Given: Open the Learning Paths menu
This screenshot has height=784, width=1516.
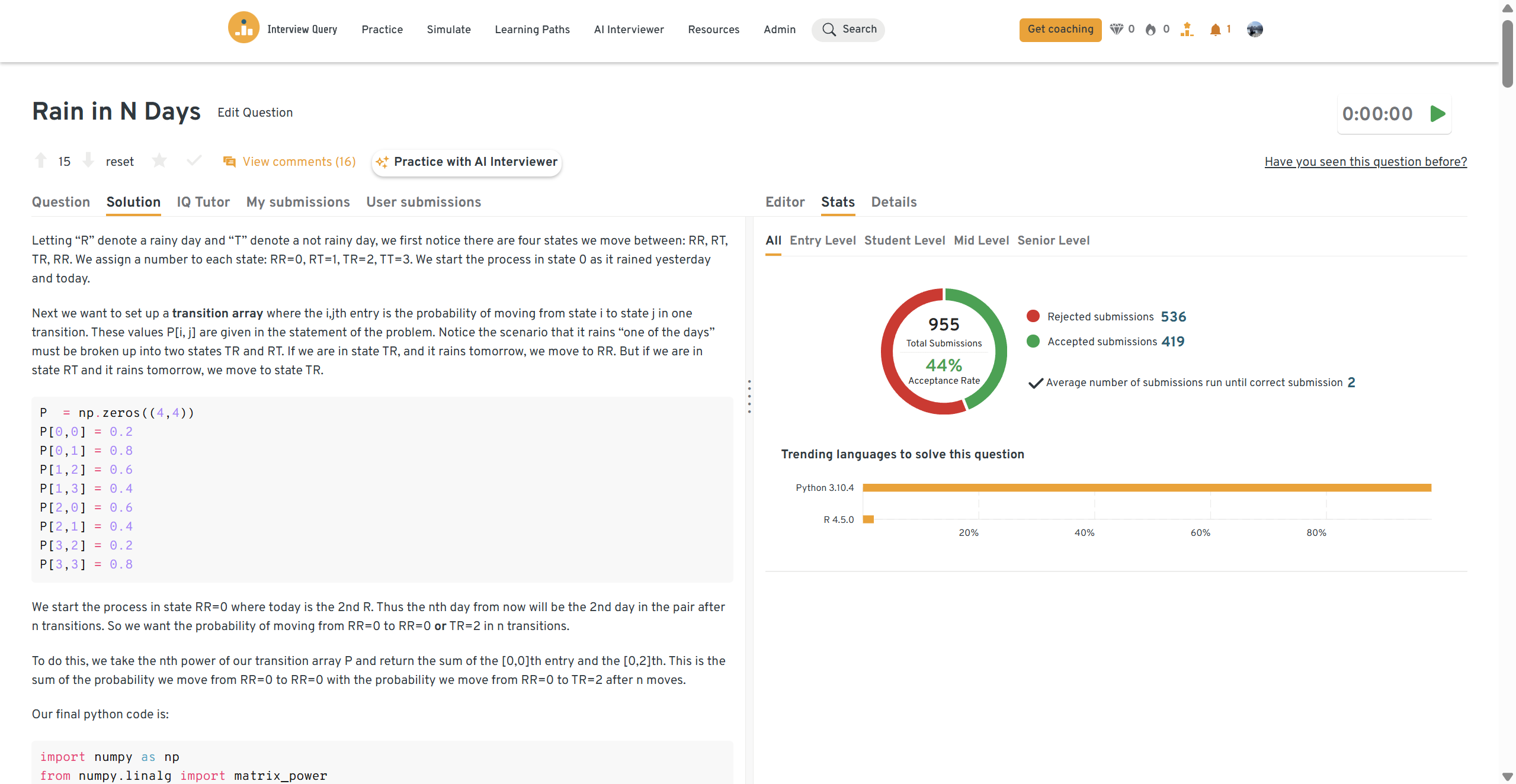Looking at the screenshot, I should pos(532,30).
